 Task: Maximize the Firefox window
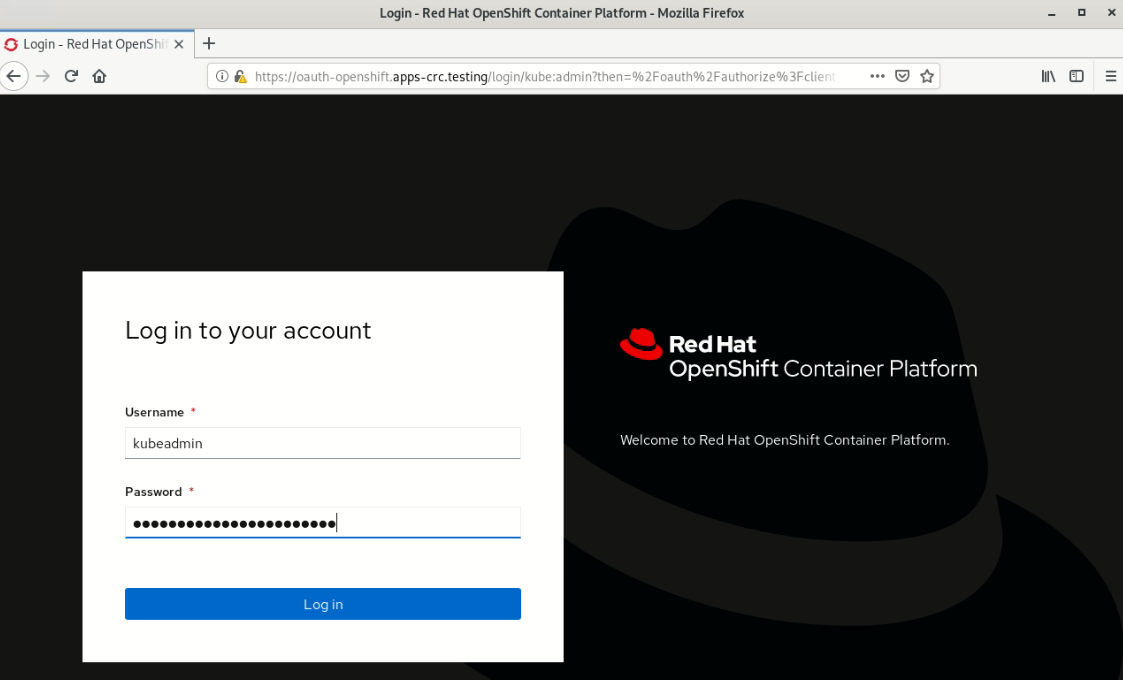click(x=1081, y=13)
